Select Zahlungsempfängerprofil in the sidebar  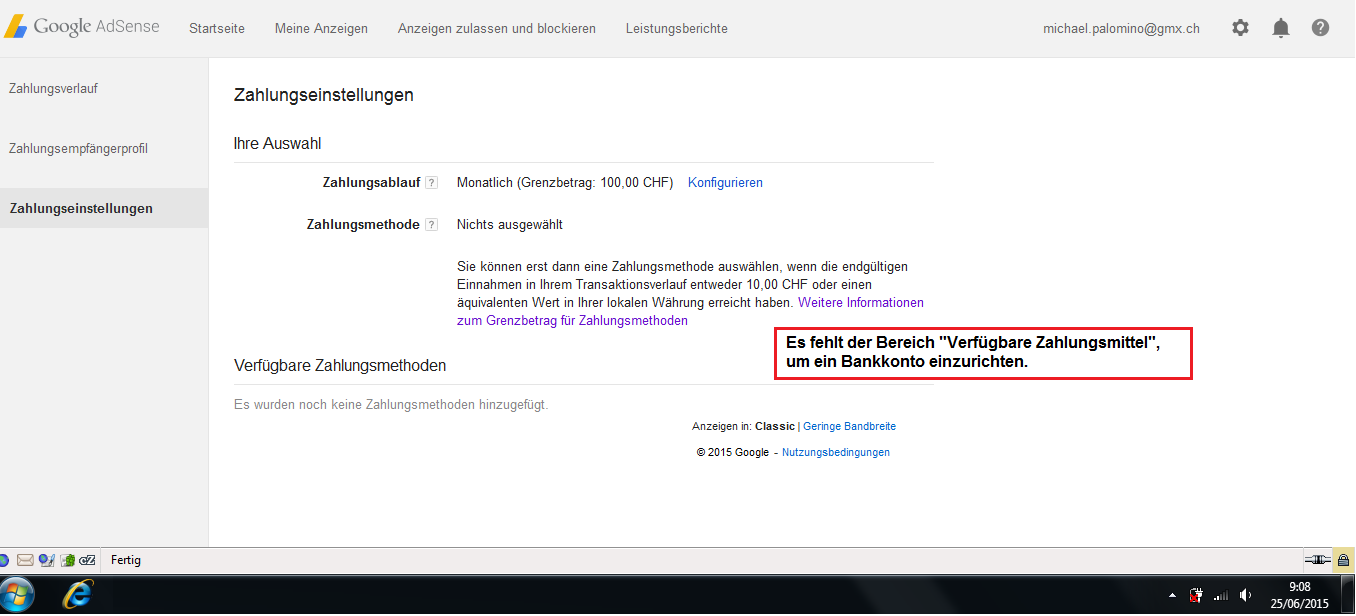pos(78,148)
